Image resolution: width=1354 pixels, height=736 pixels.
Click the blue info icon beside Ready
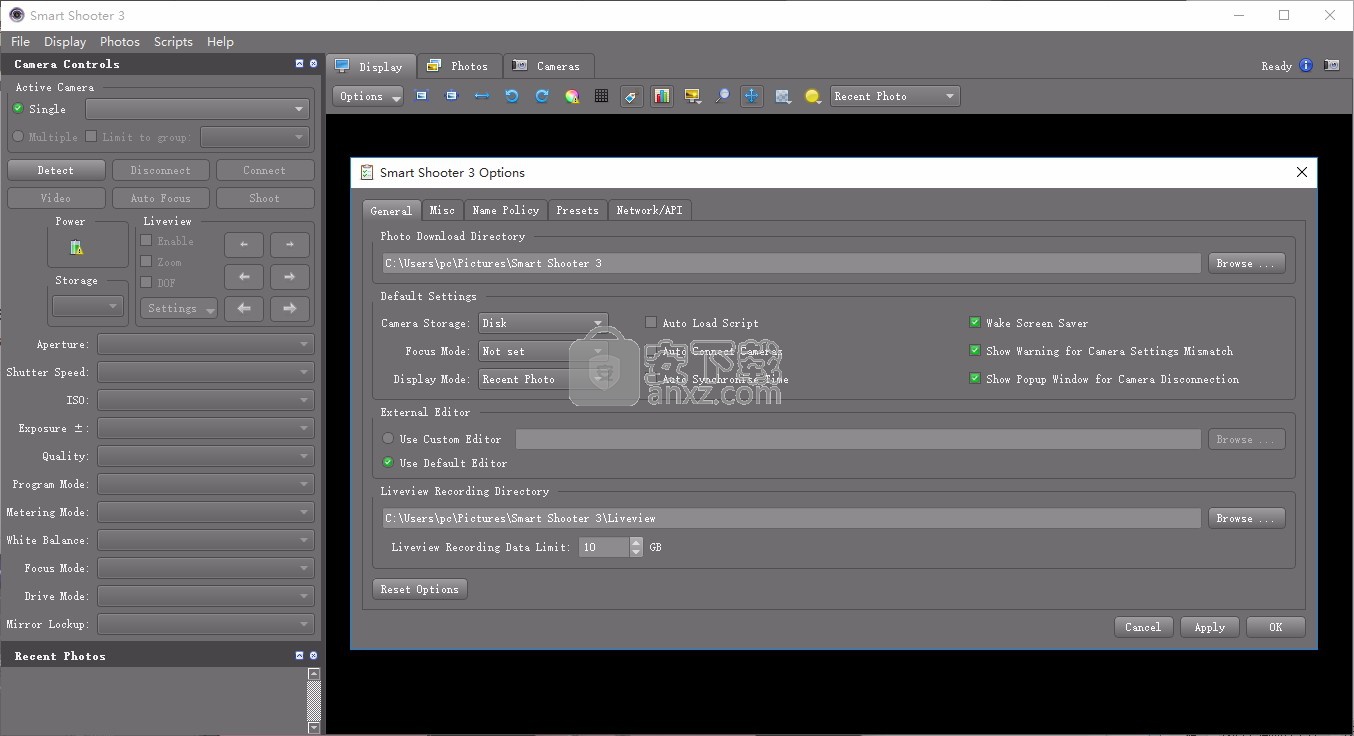1306,66
